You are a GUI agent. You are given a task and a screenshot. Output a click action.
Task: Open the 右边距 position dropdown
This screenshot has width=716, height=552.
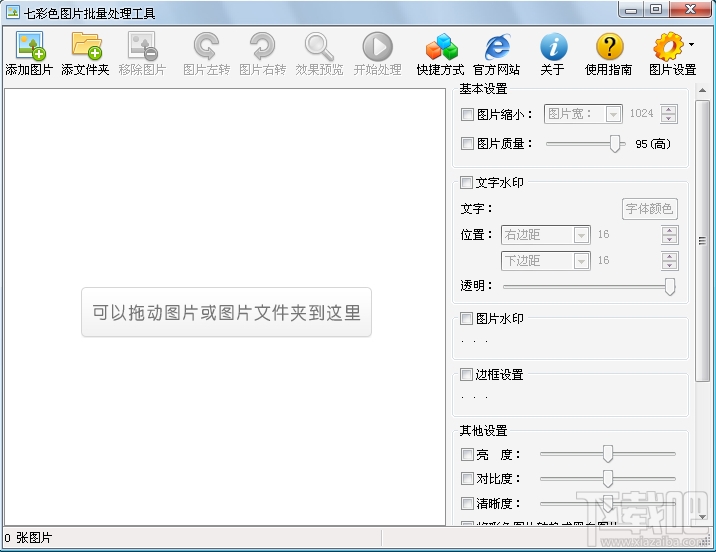(546, 235)
